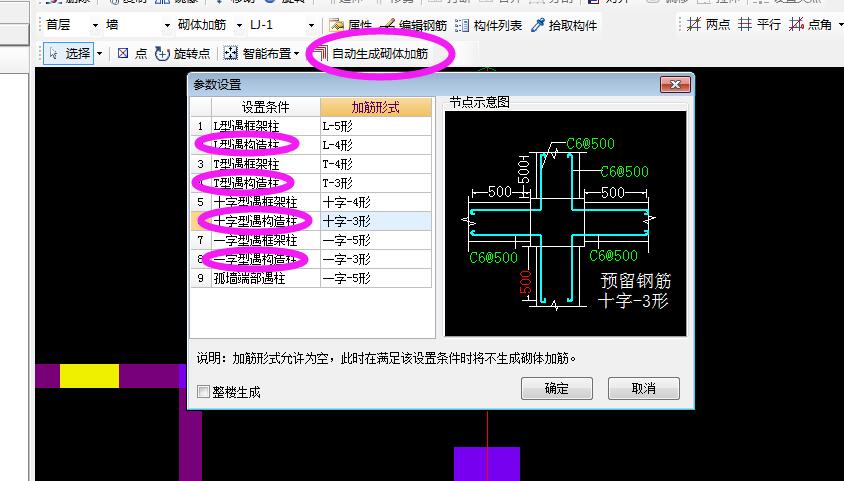Tick the 整楼生成 checkbox

pyautogui.click(x=203, y=392)
